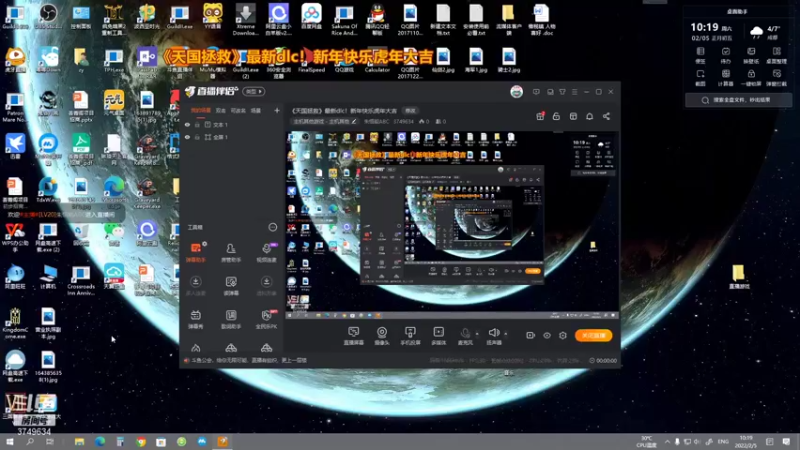Screen dimensions: 800x450
Task: Open taskbar search magnifier
Action: 30,441
